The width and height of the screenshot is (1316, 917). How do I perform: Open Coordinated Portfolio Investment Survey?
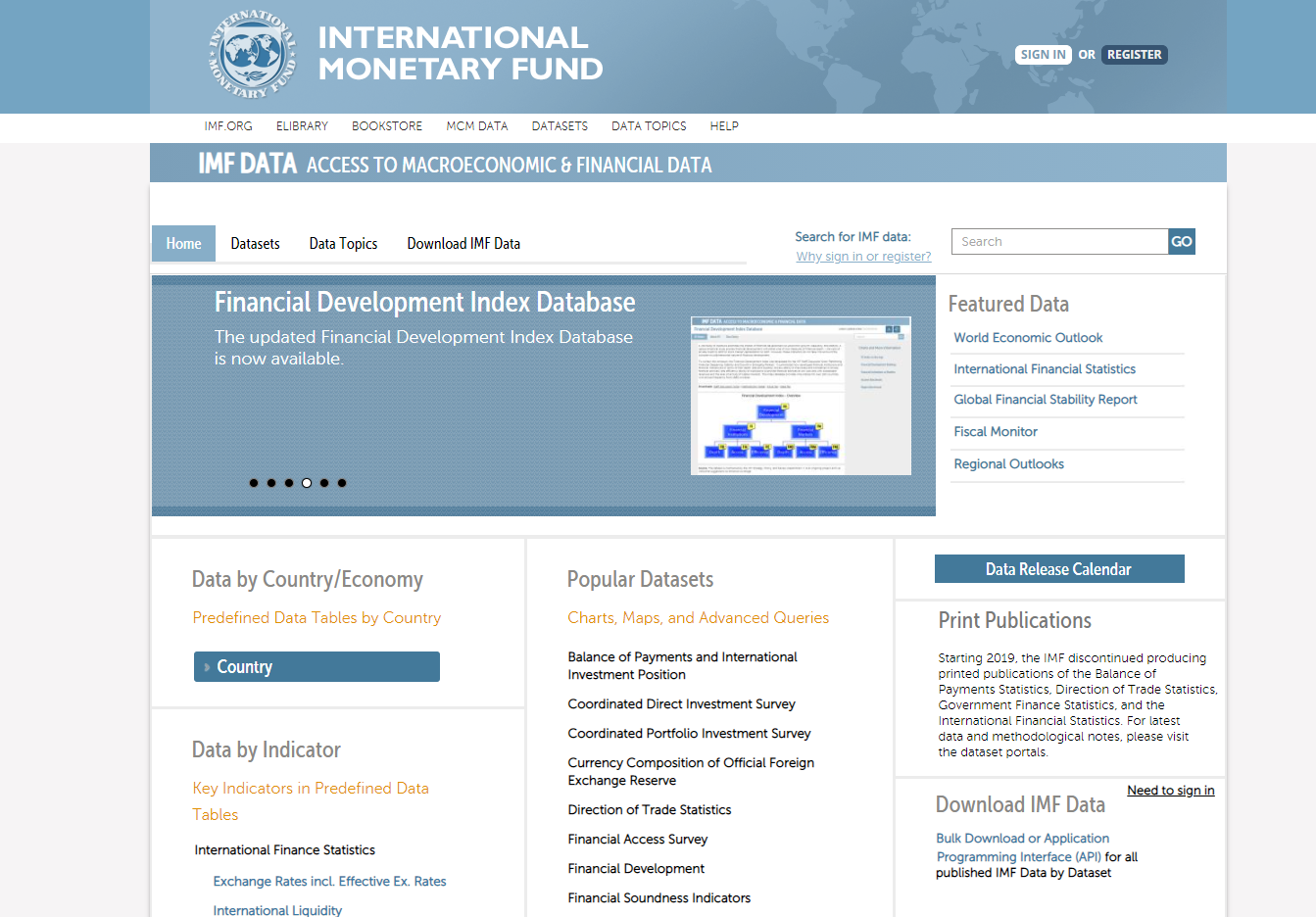(x=689, y=734)
